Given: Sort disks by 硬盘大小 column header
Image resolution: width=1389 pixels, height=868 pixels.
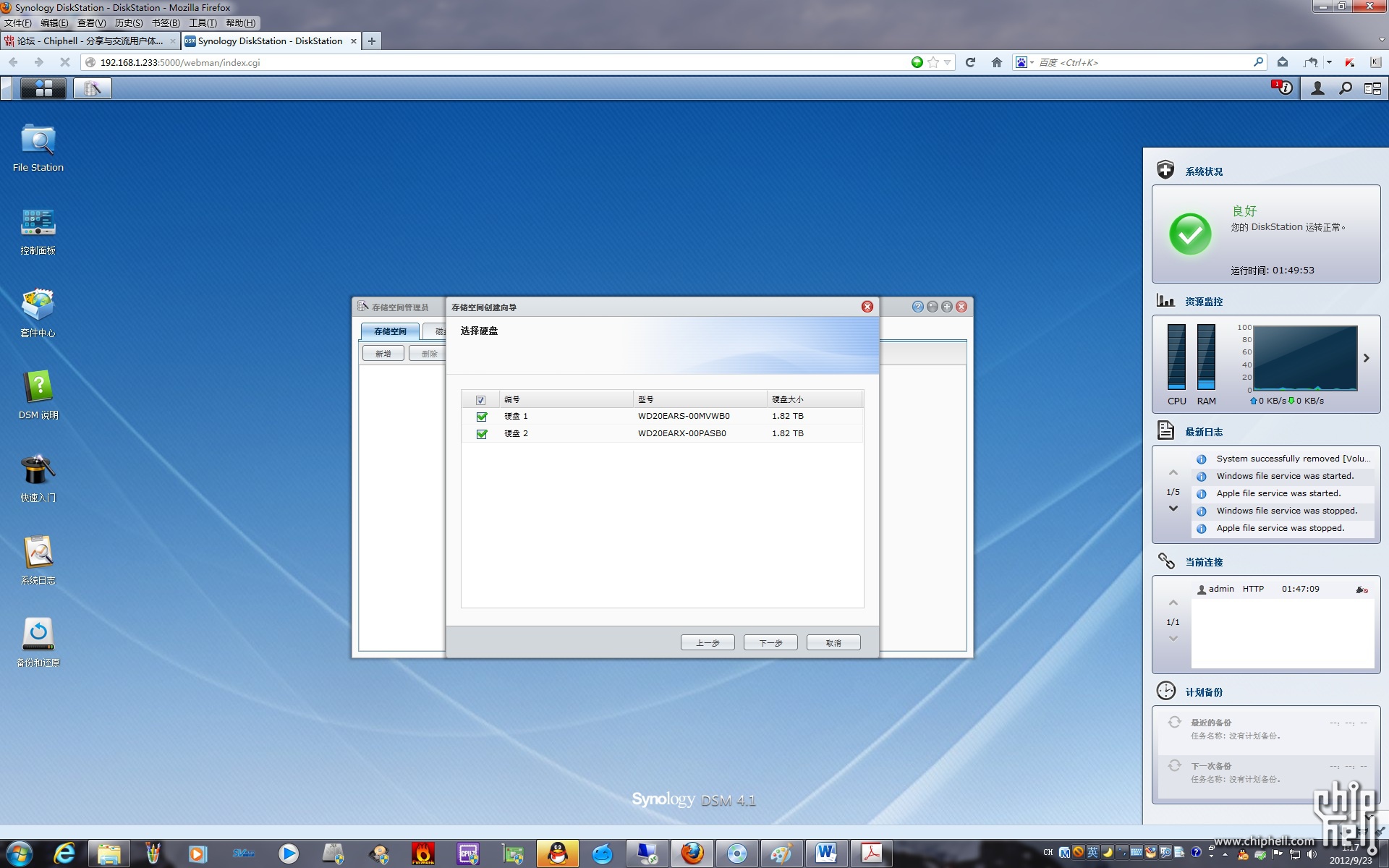Looking at the screenshot, I should (815, 399).
